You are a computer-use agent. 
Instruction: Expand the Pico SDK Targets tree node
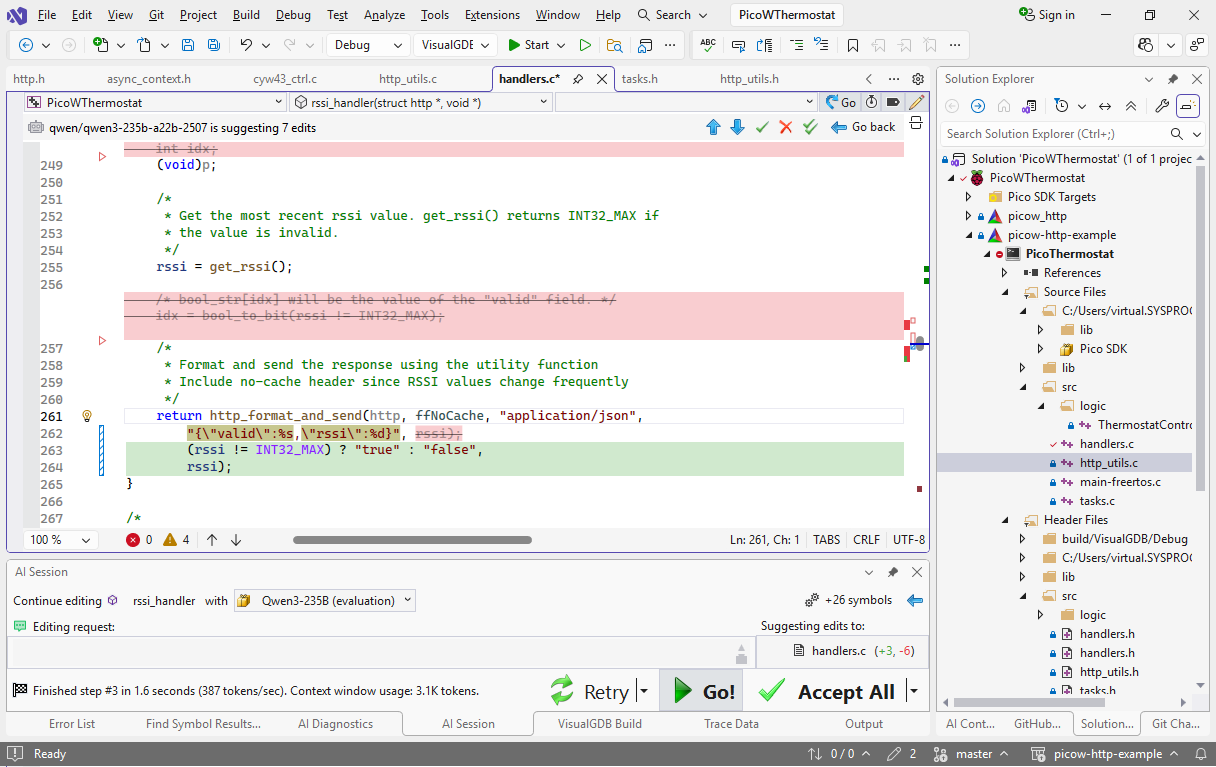pos(968,197)
